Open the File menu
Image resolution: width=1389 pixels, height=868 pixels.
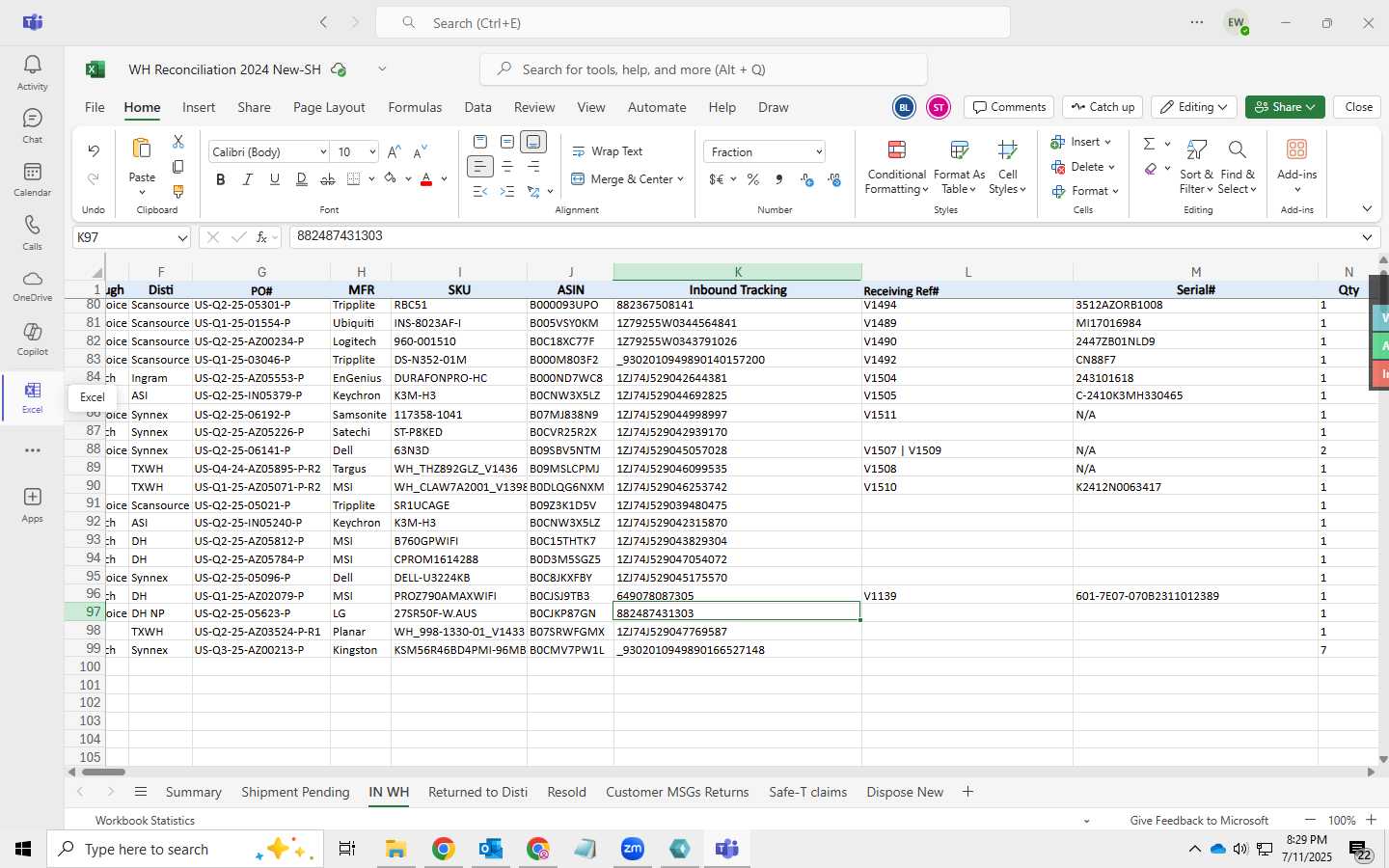pos(95,107)
